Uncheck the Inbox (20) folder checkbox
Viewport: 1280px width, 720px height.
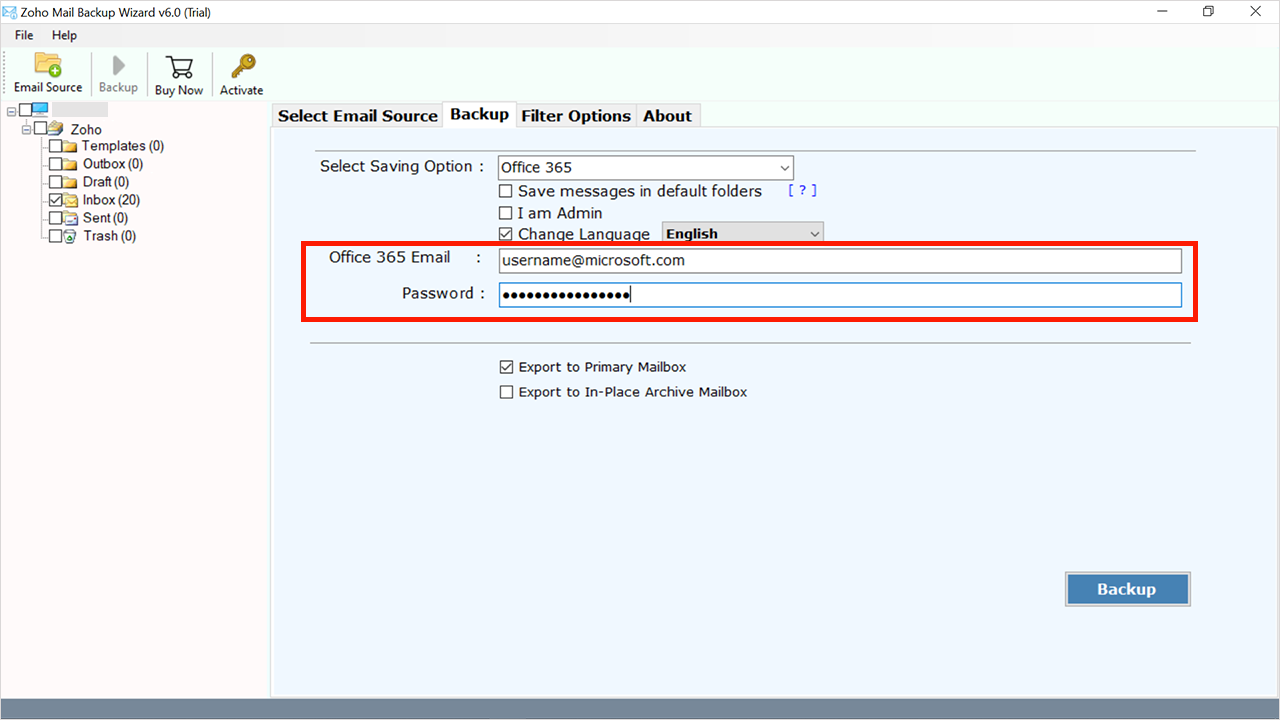[55, 200]
